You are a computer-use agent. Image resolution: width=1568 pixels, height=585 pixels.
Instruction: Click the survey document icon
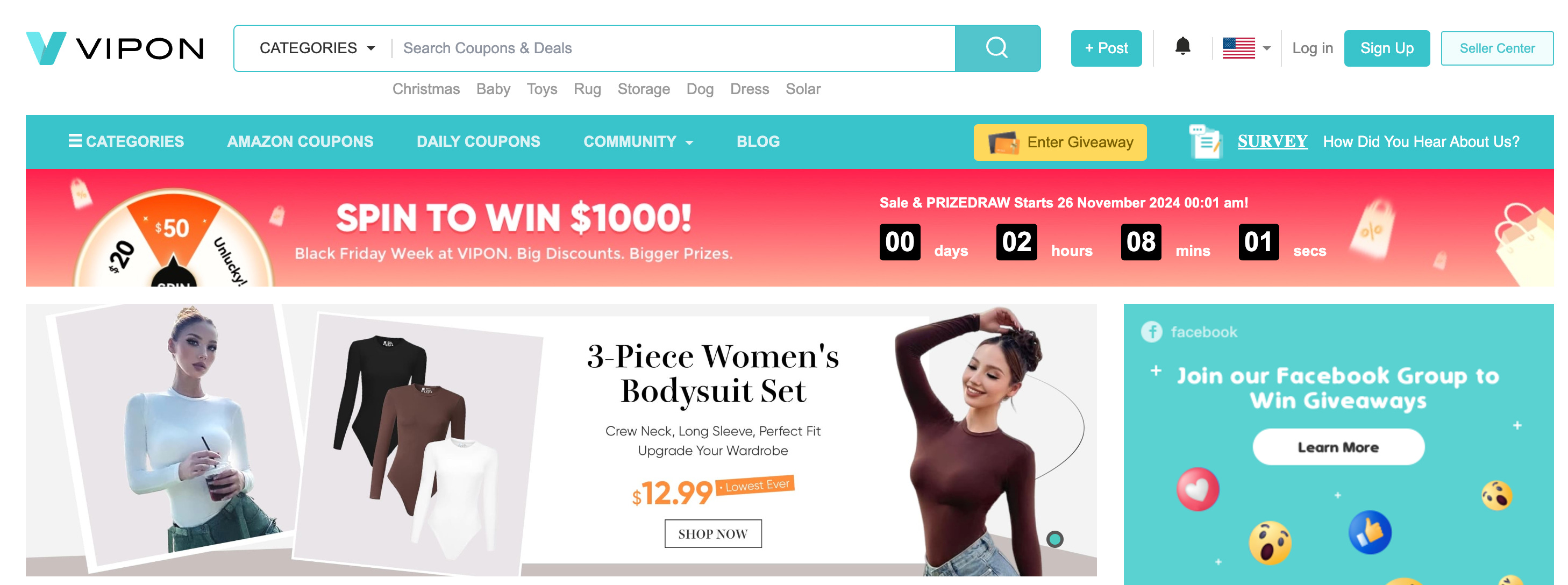click(x=1204, y=141)
